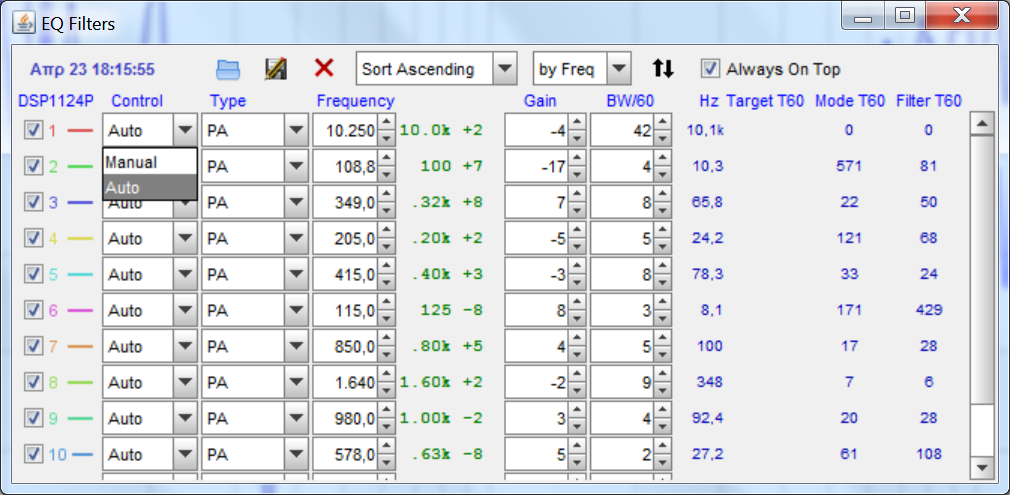
Task: Click the red X delete icon
Action: (324, 68)
